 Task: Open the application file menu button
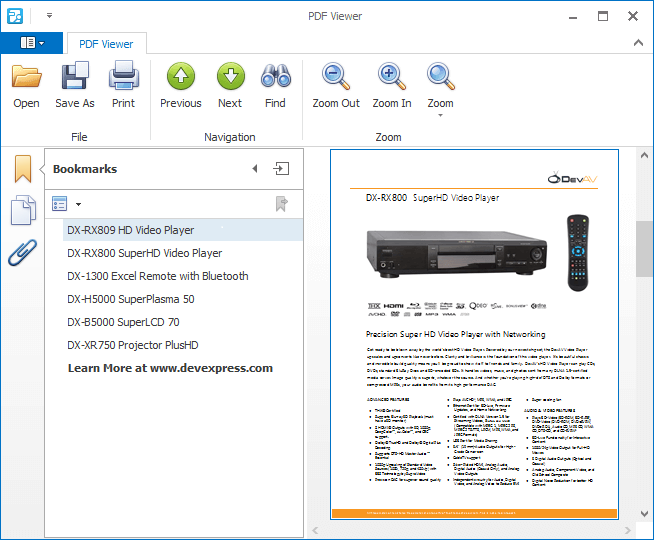pos(32,43)
